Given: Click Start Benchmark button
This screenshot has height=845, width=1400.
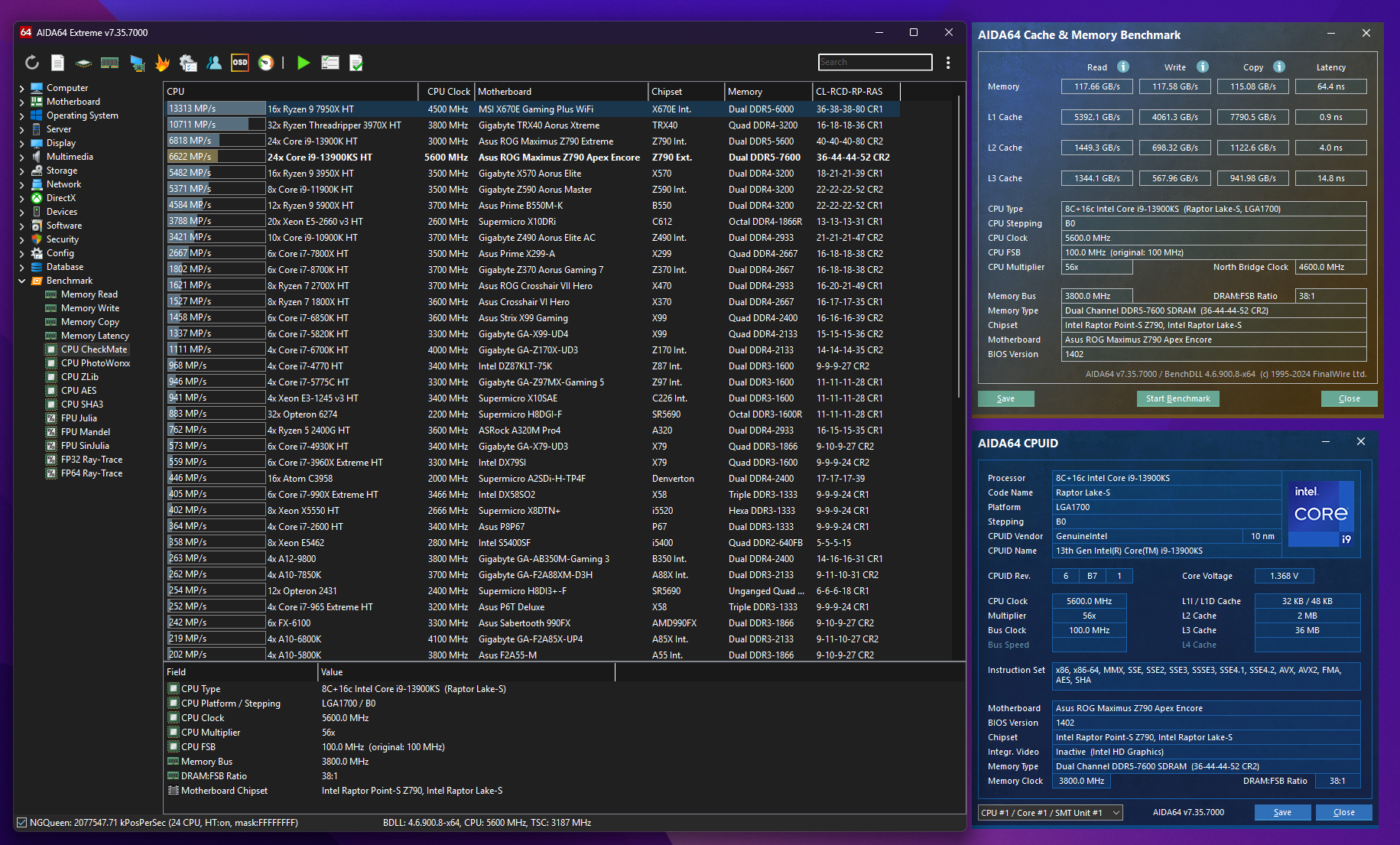Looking at the screenshot, I should 1177,398.
